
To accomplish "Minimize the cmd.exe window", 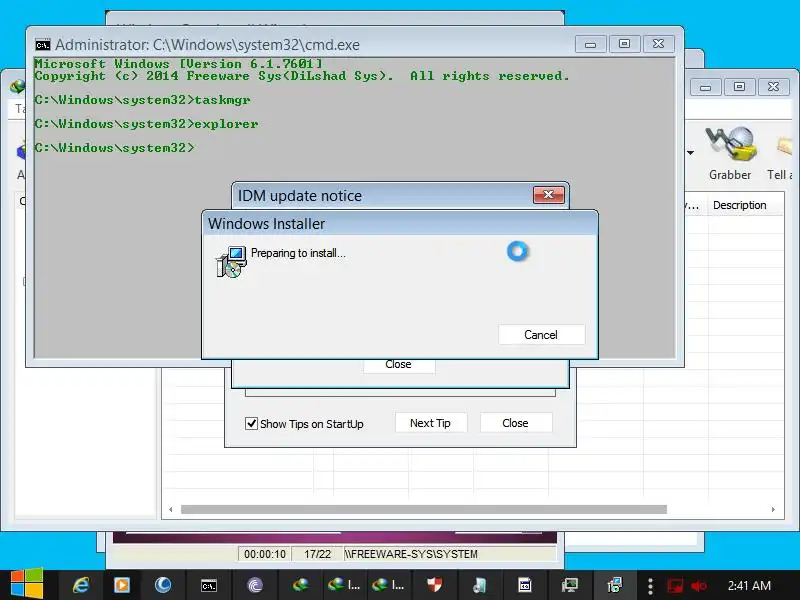I will (x=590, y=44).
